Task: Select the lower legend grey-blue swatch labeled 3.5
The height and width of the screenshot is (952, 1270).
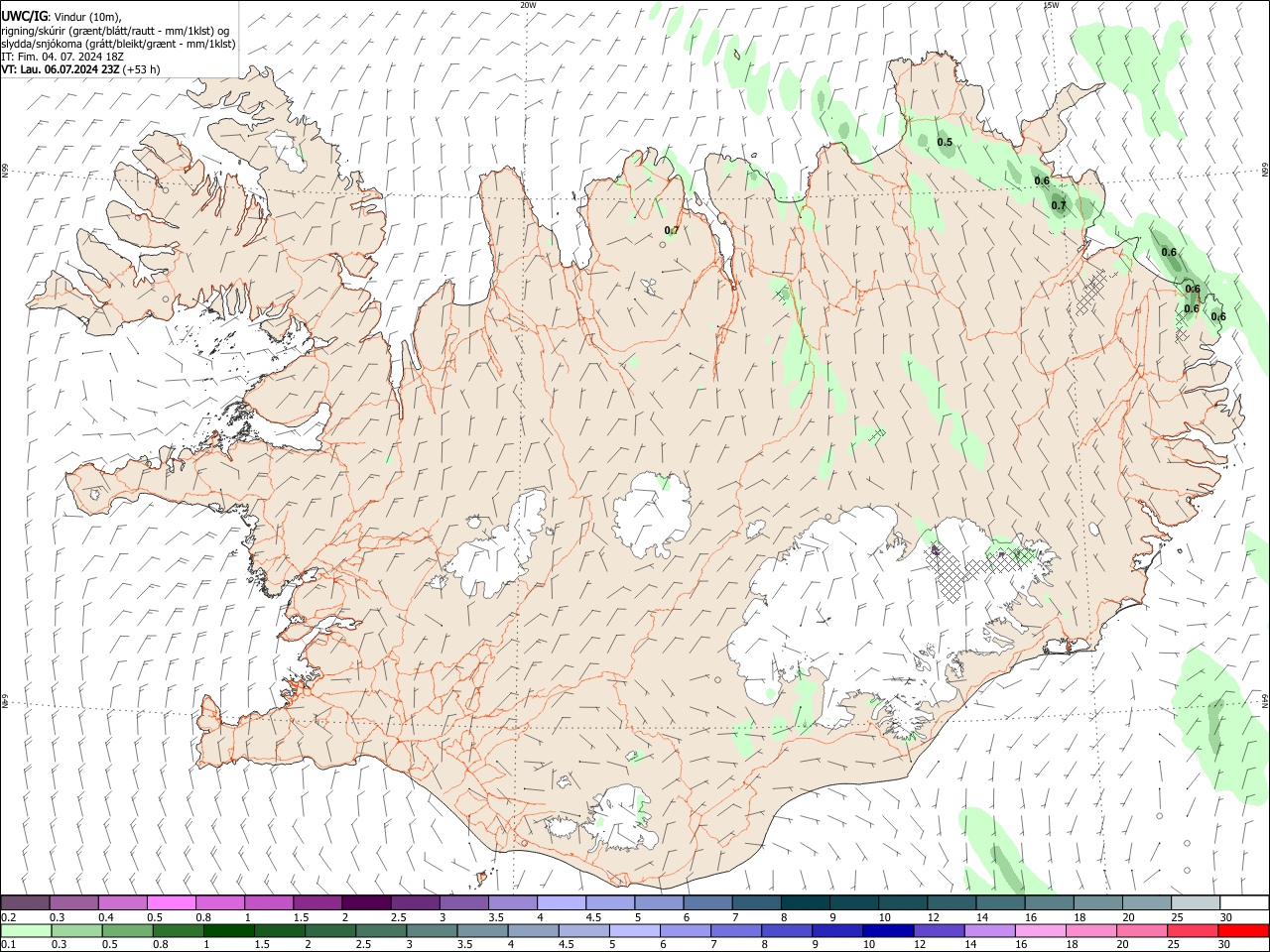Action: pyautogui.click(x=482, y=931)
